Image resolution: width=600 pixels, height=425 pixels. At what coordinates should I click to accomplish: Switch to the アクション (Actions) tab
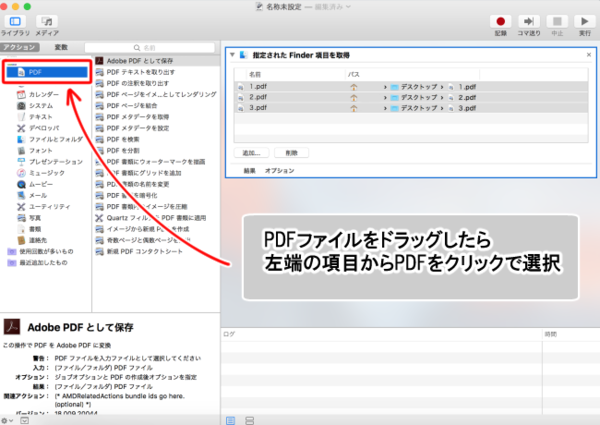(x=19, y=46)
